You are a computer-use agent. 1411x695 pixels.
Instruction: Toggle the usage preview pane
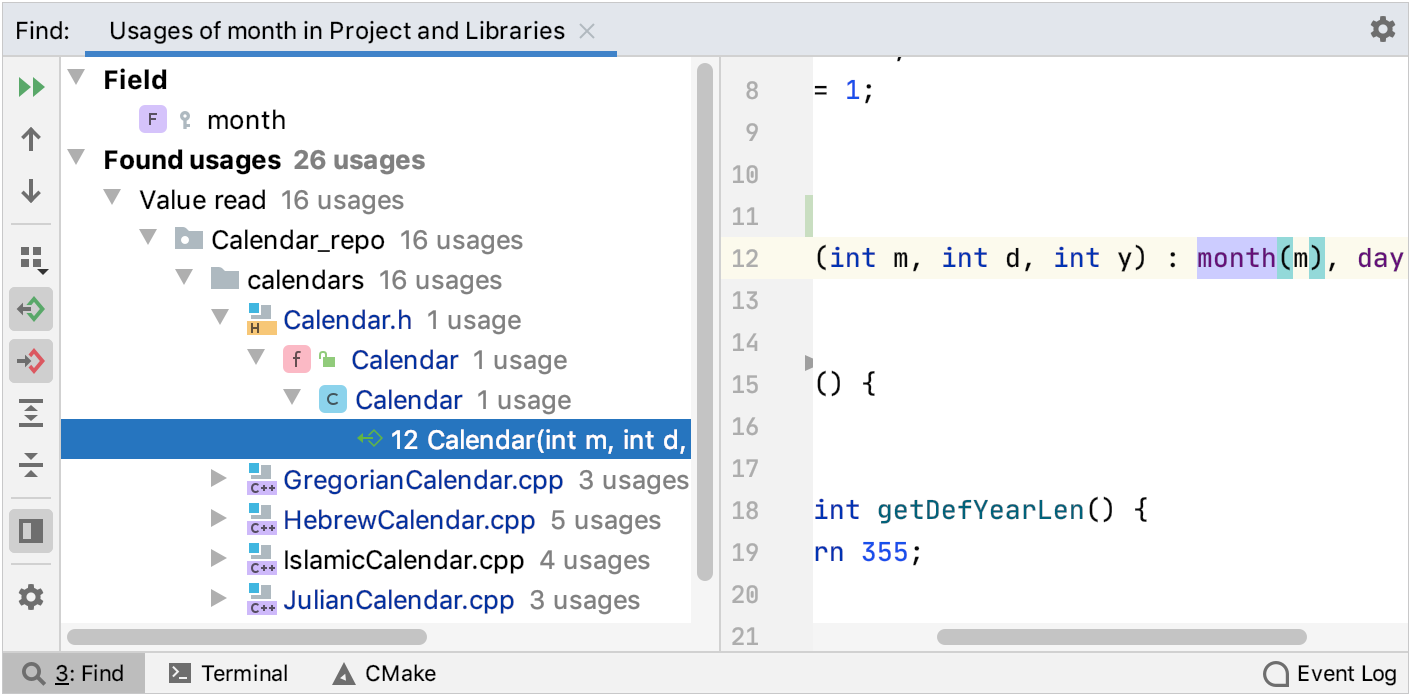coord(32,531)
